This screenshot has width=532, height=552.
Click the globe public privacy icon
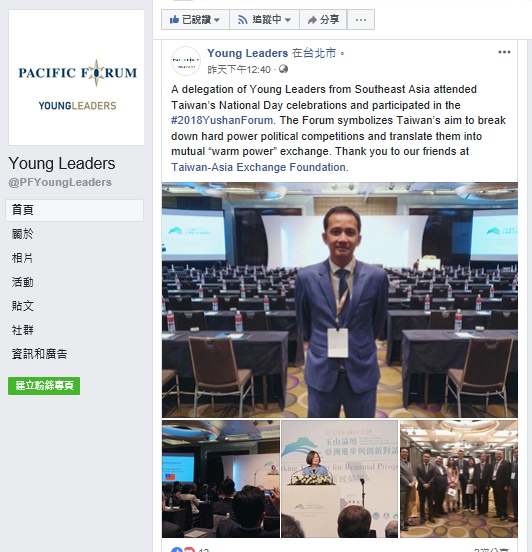pos(283,69)
